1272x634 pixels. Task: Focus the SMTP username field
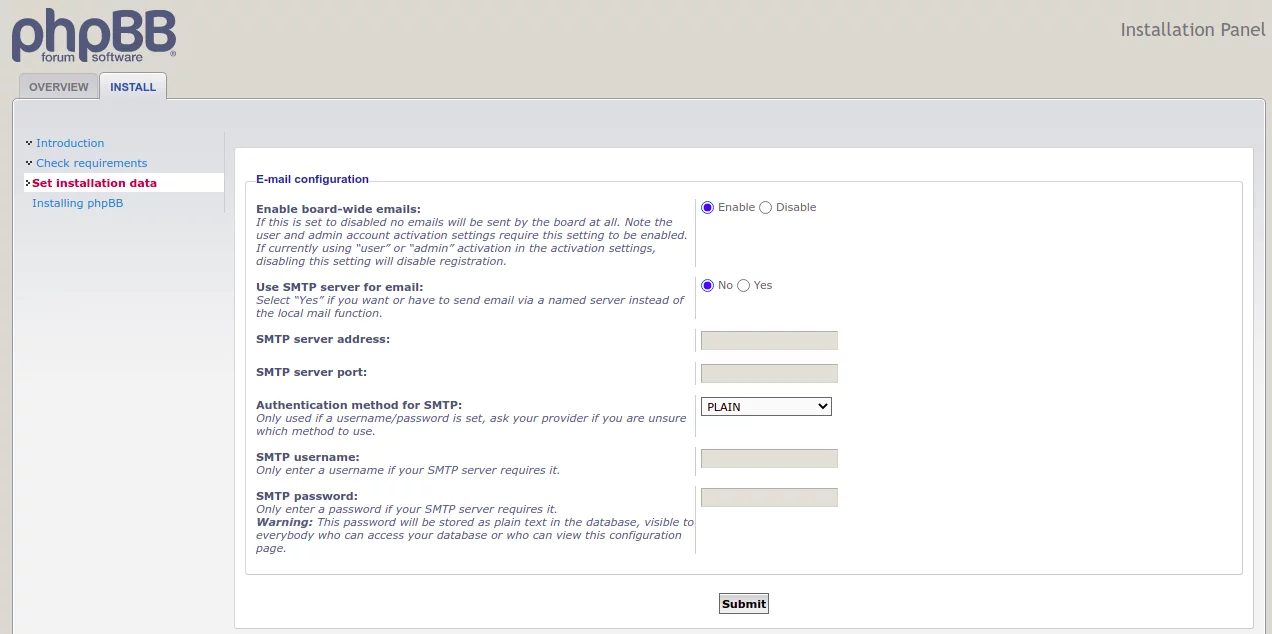769,458
